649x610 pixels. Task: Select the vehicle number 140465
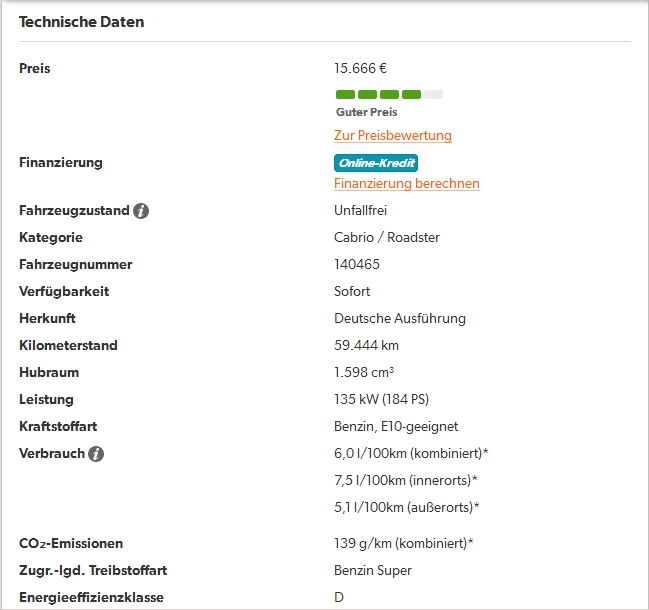[357, 265]
